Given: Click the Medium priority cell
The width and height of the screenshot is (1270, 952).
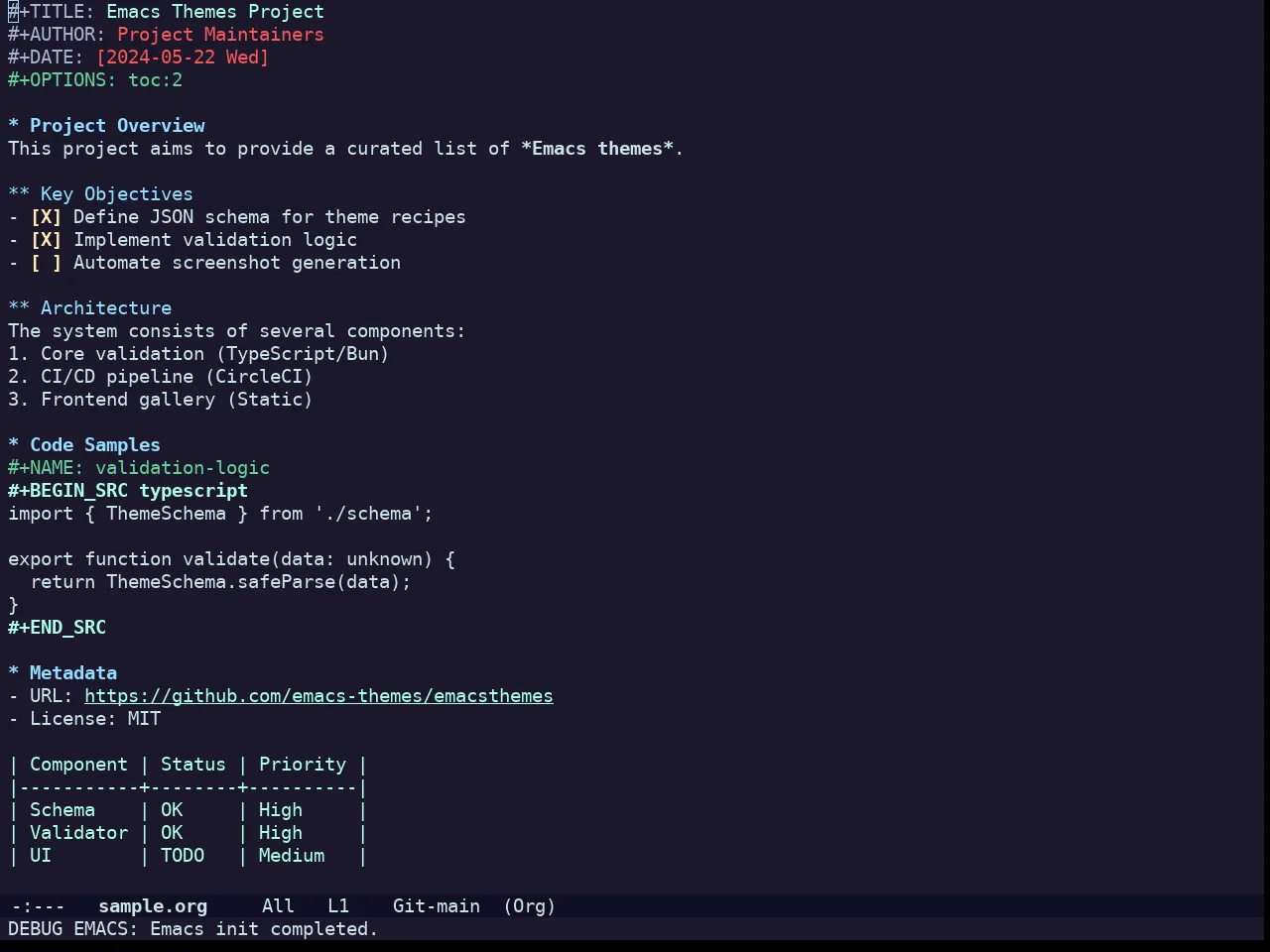Looking at the screenshot, I should pos(292,856).
